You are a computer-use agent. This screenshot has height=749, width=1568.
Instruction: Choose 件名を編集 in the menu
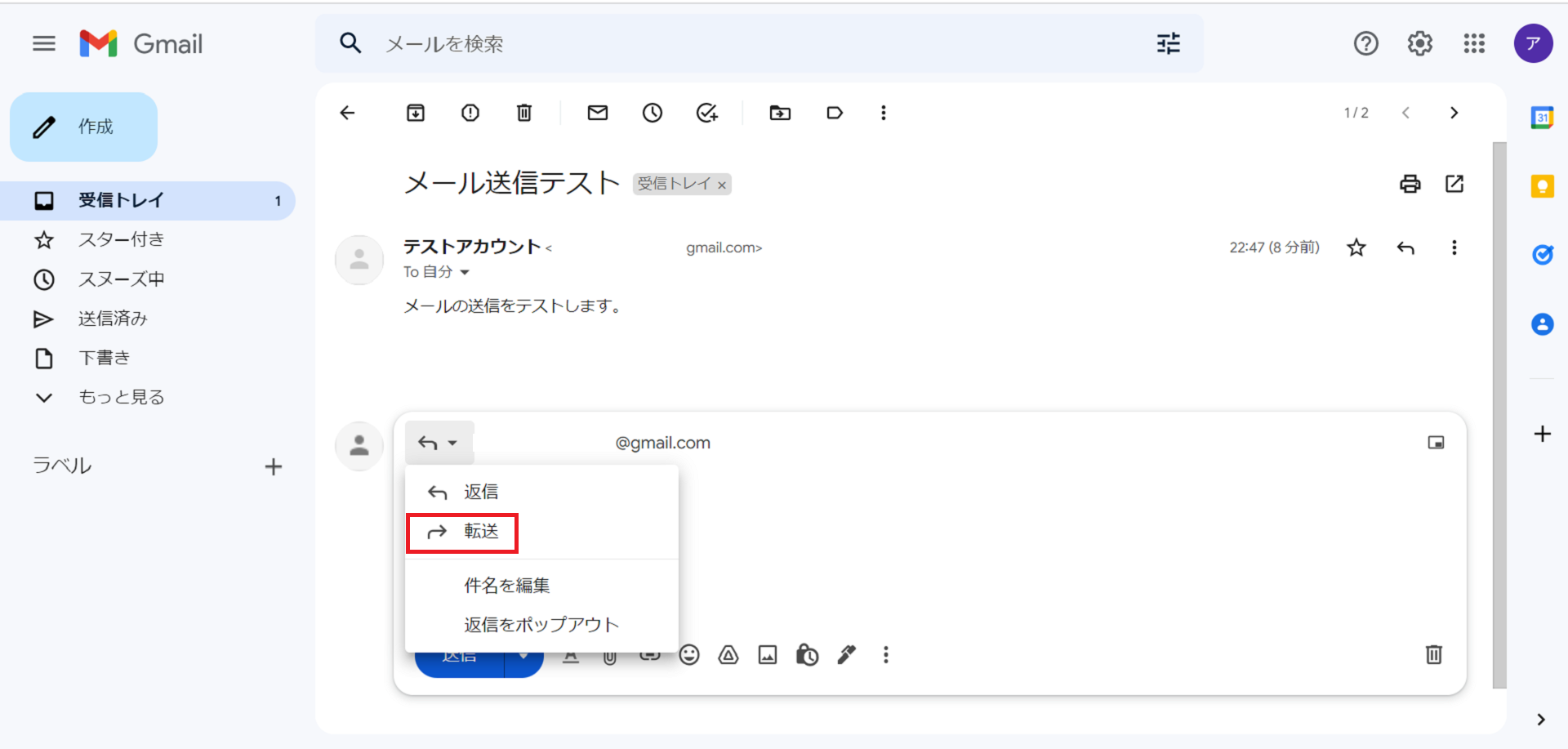tap(506, 586)
